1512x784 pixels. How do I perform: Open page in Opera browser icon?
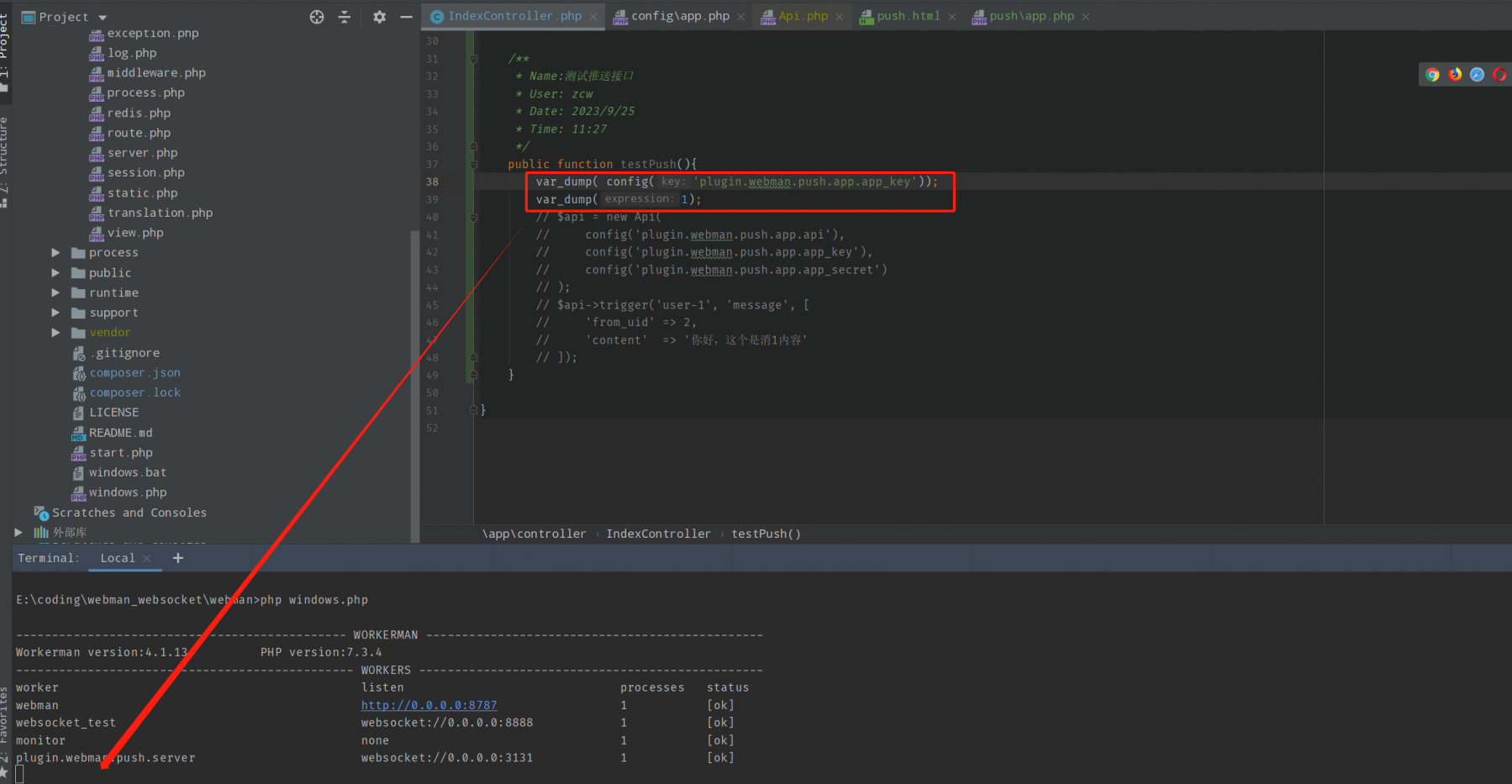point(1499,75)
